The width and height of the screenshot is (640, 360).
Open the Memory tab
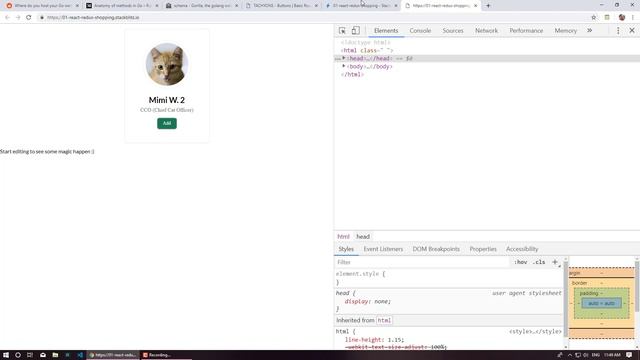tap(565, 31)
